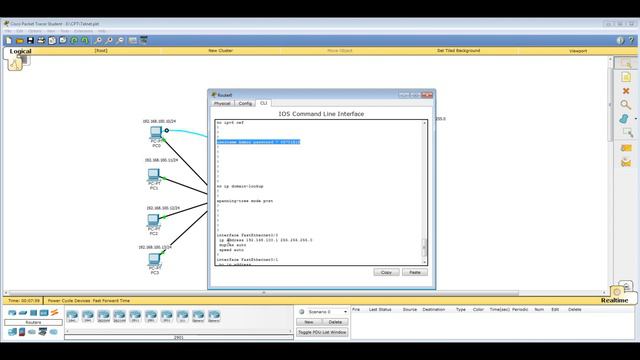Choose the Add Complex PDU envelope tool
The height and width of the screenshot is (360, 640).
pyautogui.click(x=626, y=162)
